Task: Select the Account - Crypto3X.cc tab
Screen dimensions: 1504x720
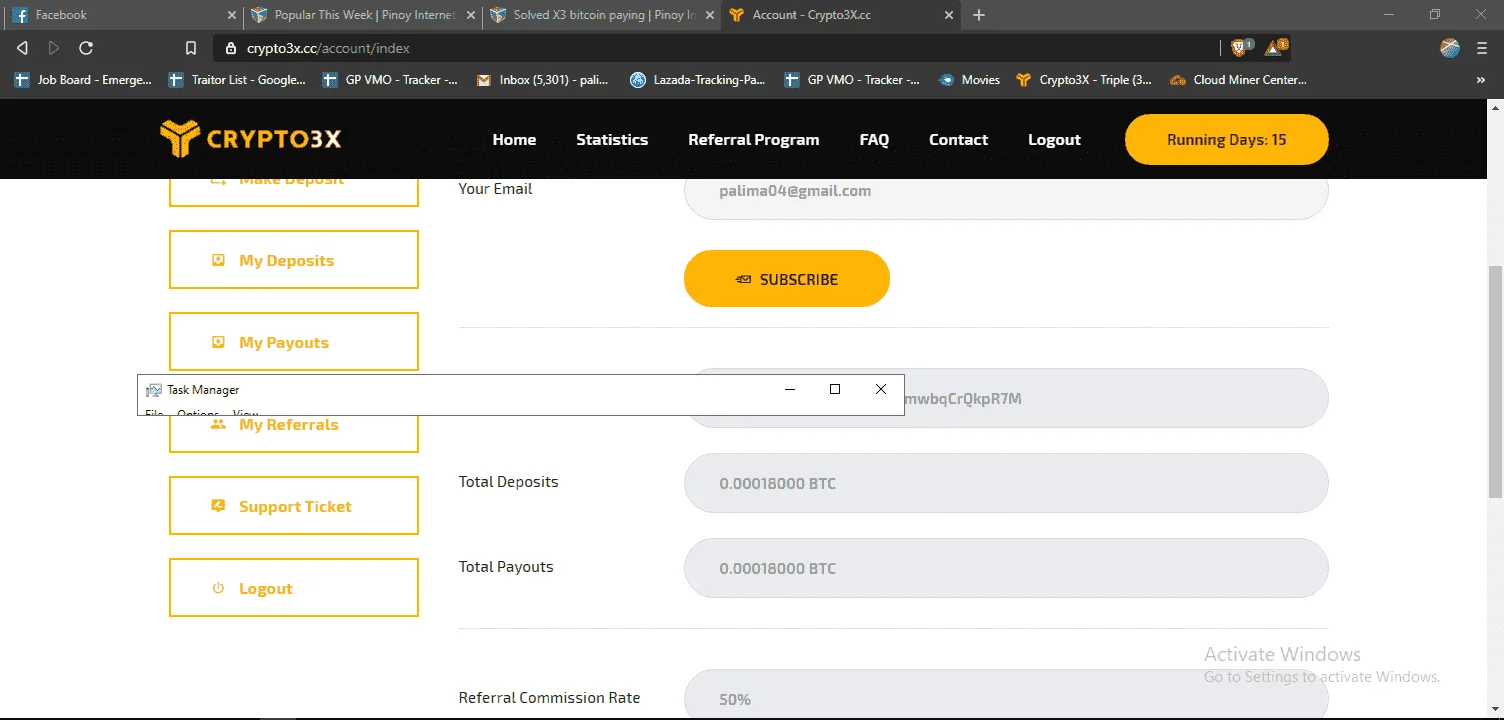Action: tap(842, 15)
